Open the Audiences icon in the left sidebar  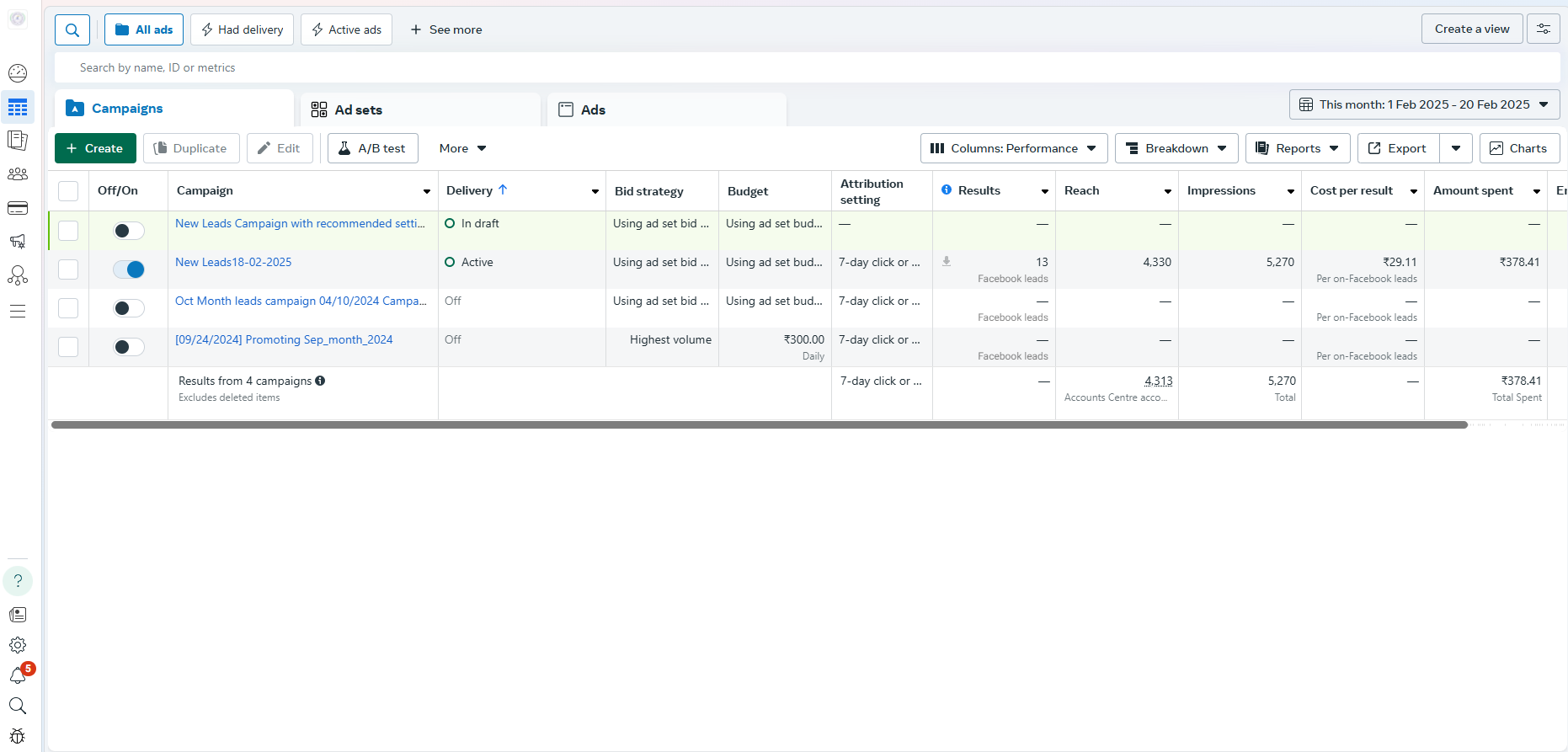(x=18, y=174)
